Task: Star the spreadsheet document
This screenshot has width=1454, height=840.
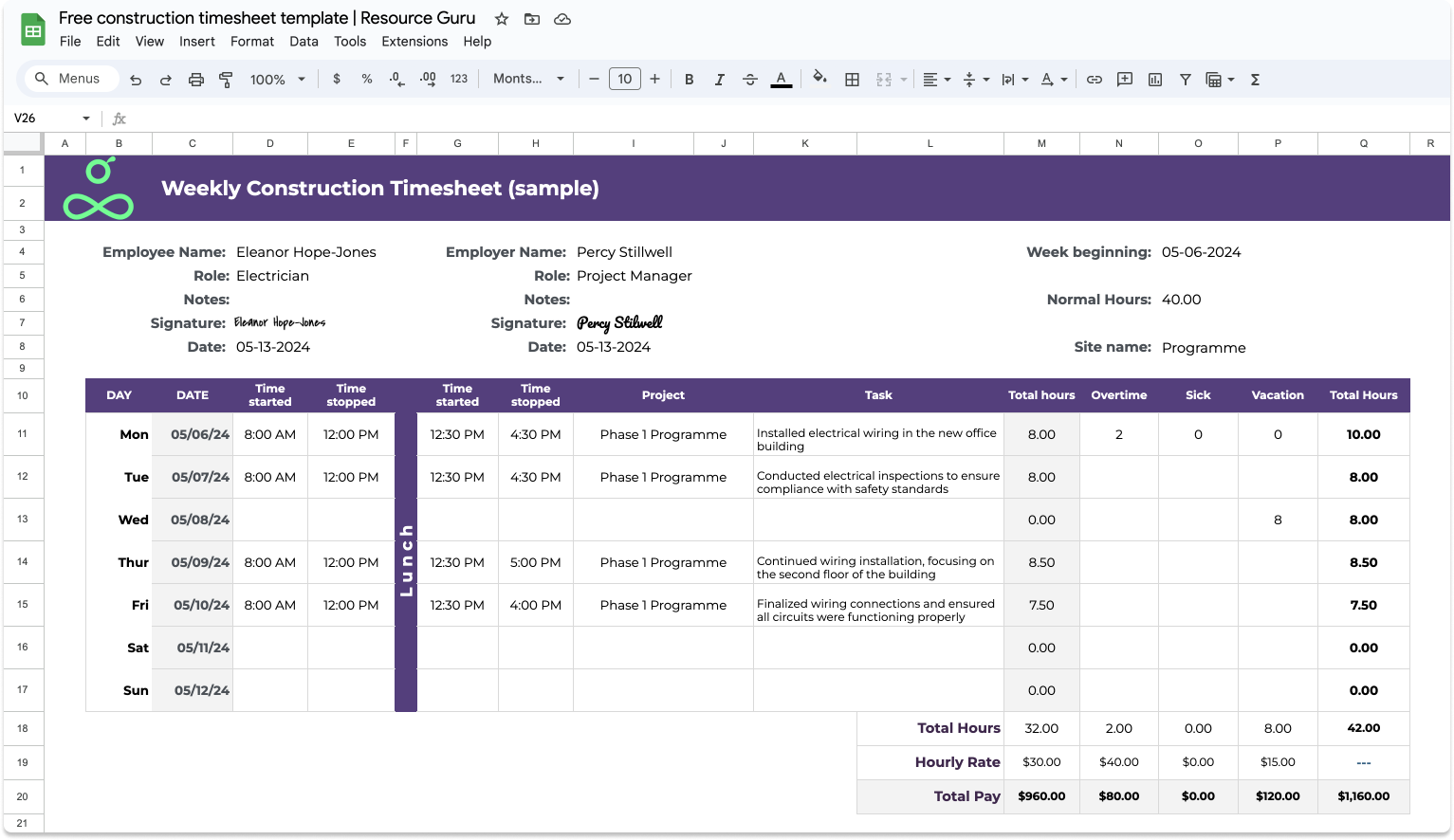Action: pyautogui.click(x=501, y=18)
